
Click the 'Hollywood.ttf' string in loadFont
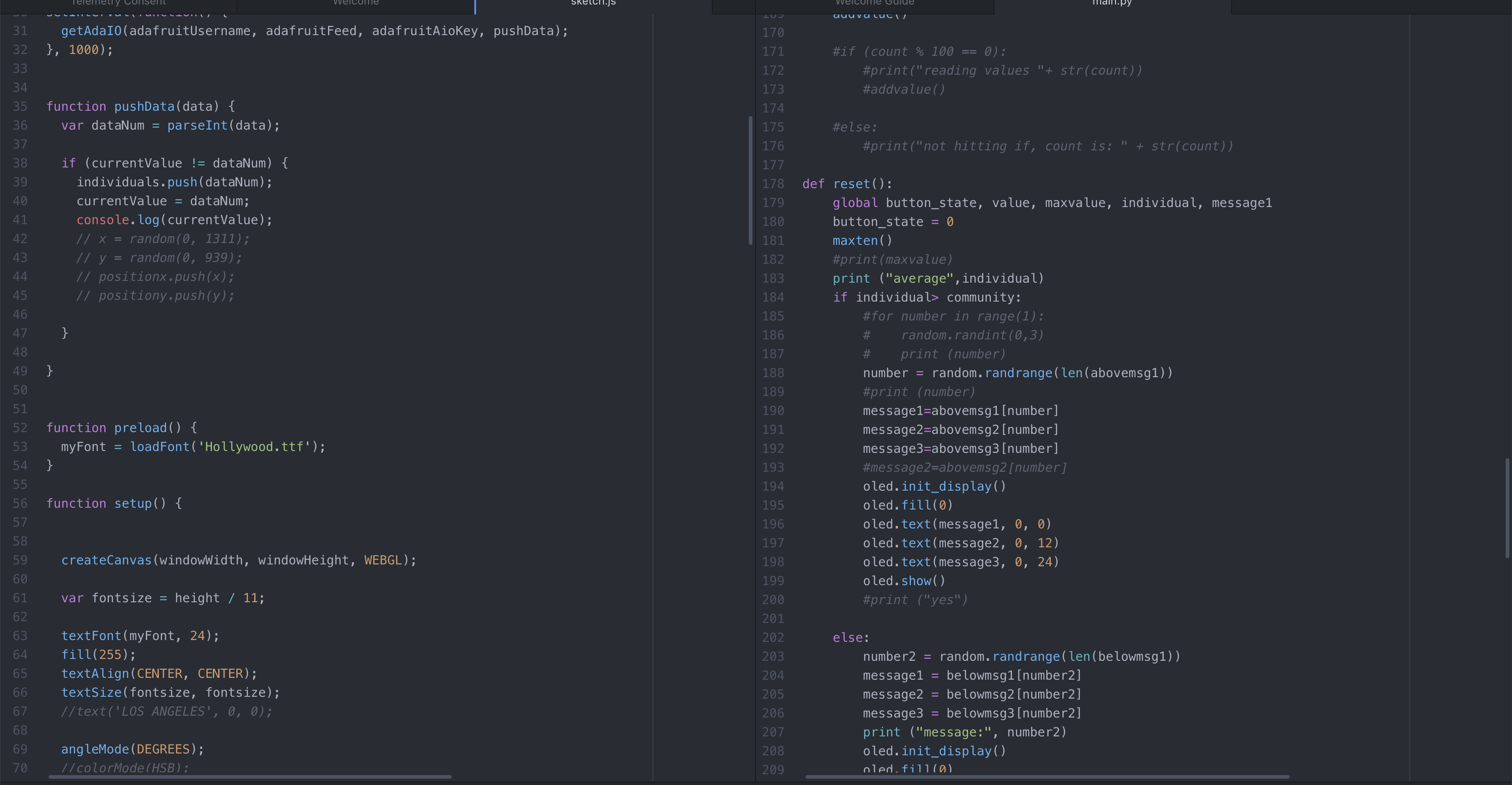click(254, 447)
